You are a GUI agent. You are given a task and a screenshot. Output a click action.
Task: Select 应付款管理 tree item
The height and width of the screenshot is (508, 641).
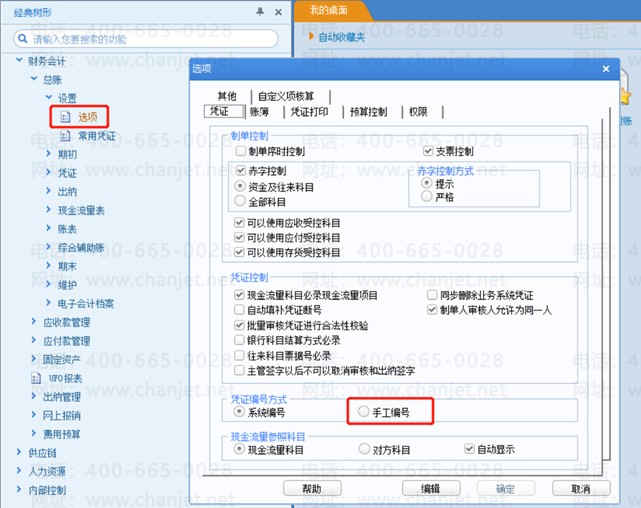tap(67, 341)
